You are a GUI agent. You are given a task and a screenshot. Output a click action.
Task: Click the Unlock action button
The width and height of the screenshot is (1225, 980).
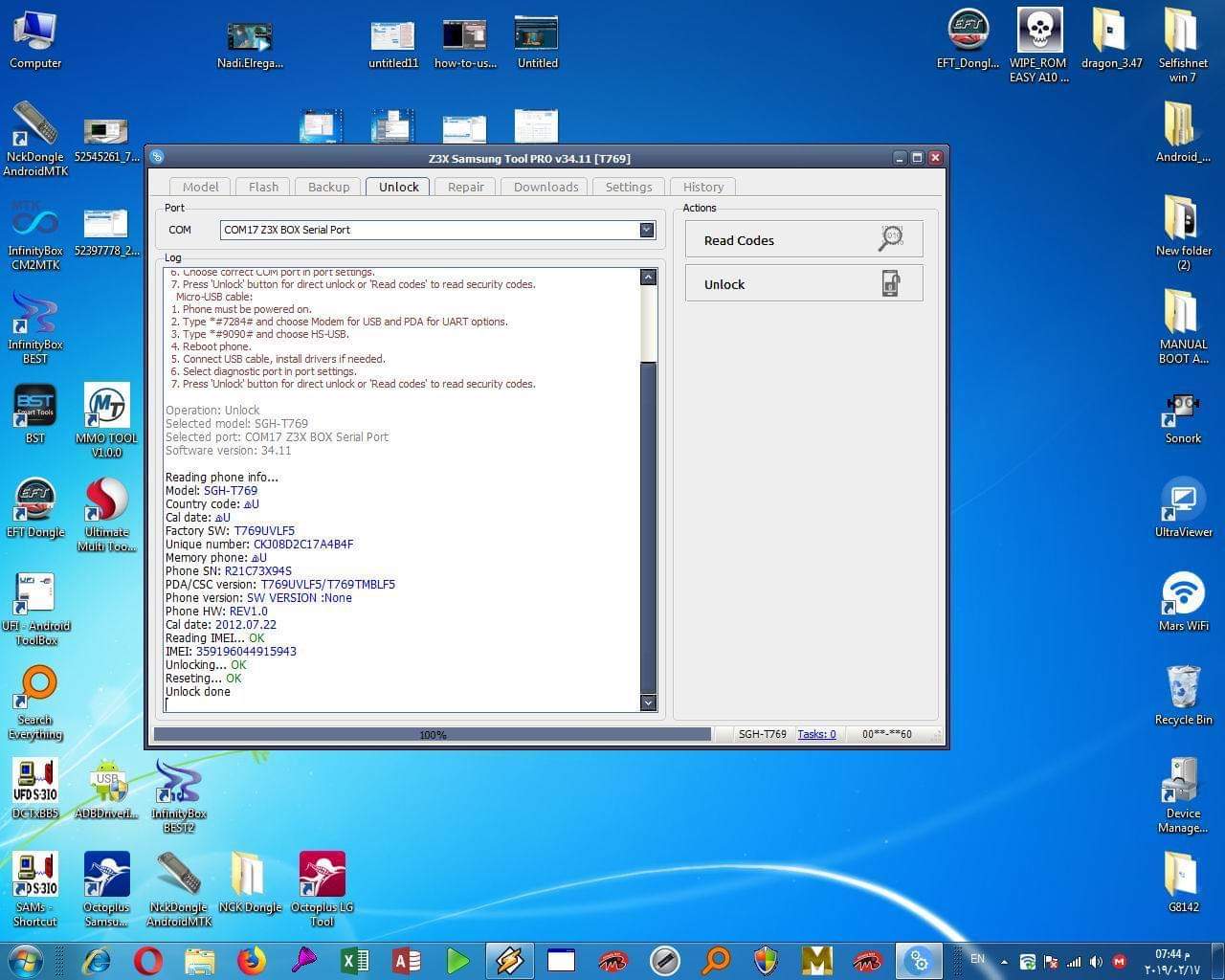coord(804,283)
